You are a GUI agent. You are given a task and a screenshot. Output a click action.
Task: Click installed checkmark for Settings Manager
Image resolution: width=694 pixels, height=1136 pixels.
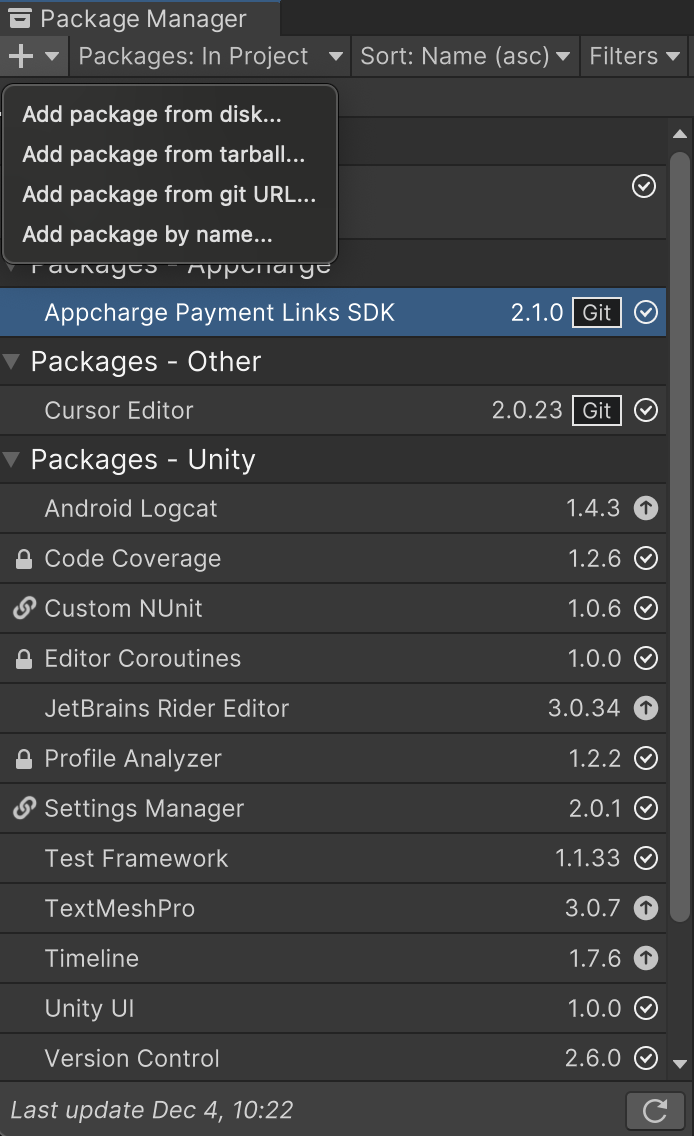645,808
